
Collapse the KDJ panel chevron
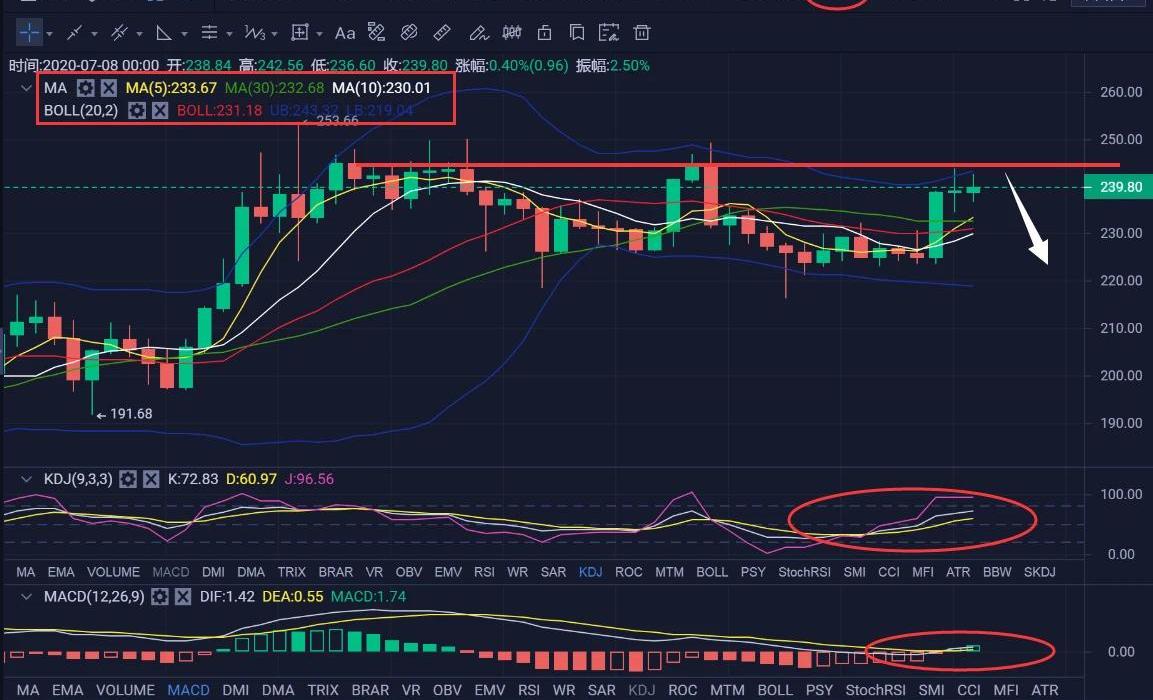click(26, 479)
